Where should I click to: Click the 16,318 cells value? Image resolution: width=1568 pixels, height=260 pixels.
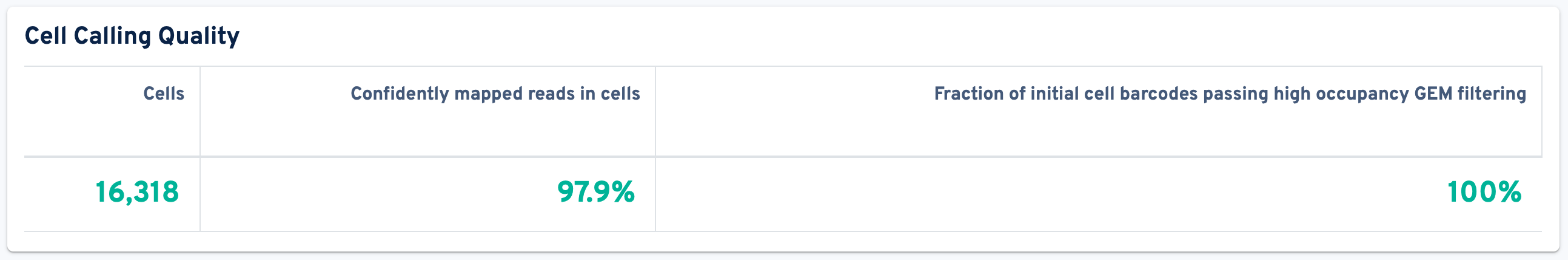pos(137,192)
